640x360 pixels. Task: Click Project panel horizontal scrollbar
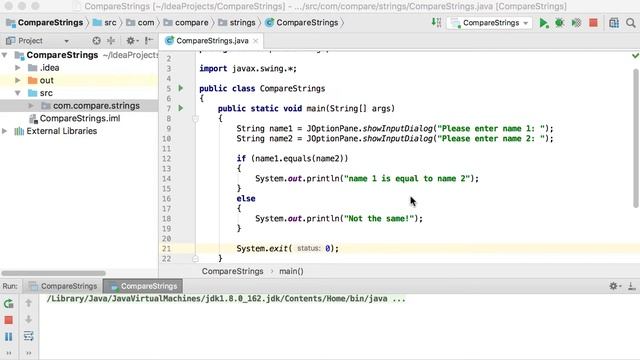(53, 273)
